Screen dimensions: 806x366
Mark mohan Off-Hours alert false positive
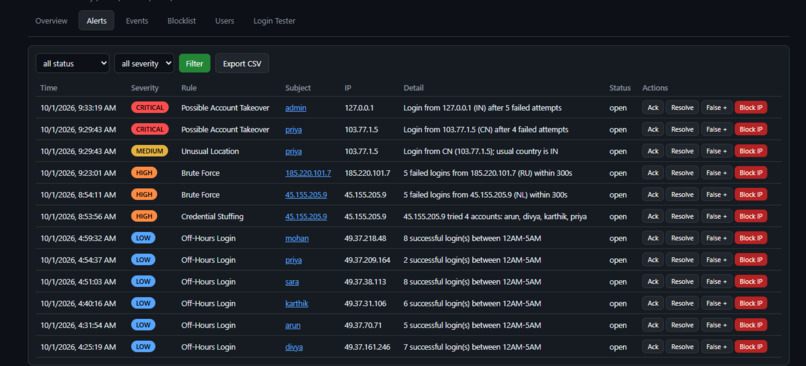click(717, 238)
